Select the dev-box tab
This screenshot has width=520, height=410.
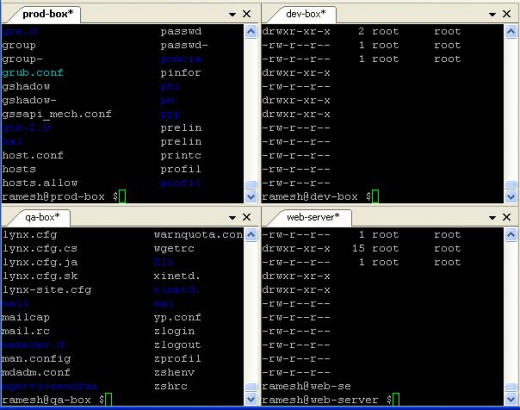(306, 14)
